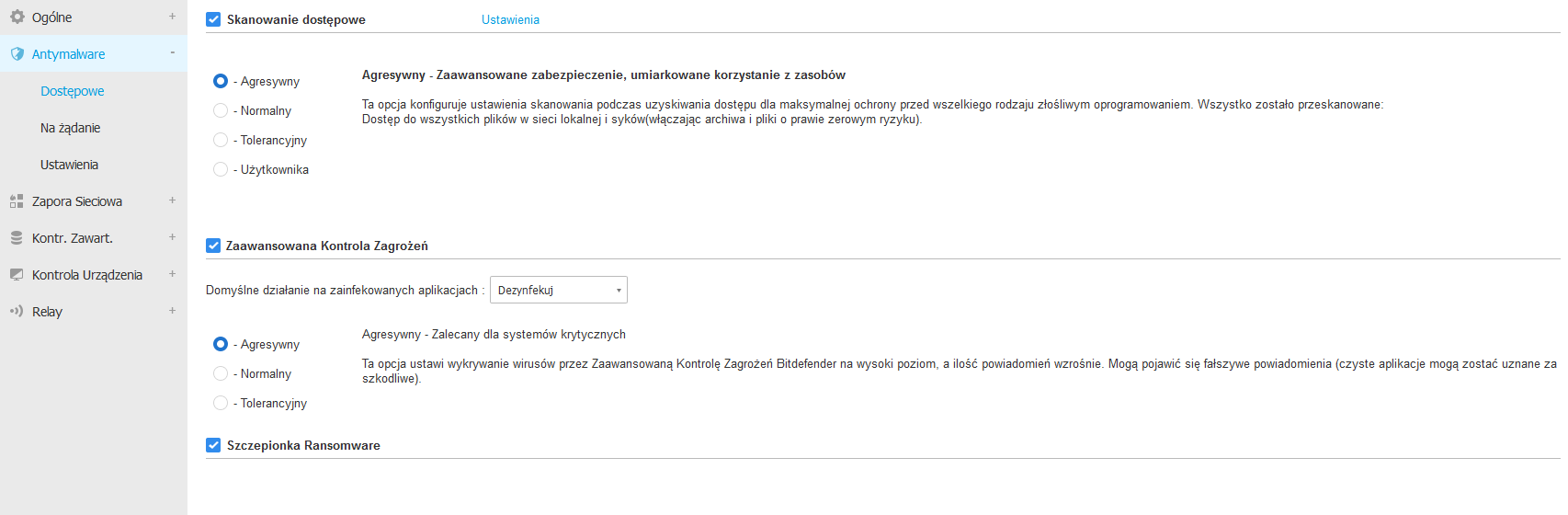Click the gear icon beside Ogólne
Image resolution: width=1568 pixels, height=515 pixels.
pyautogui.click(x=17, y=17)
